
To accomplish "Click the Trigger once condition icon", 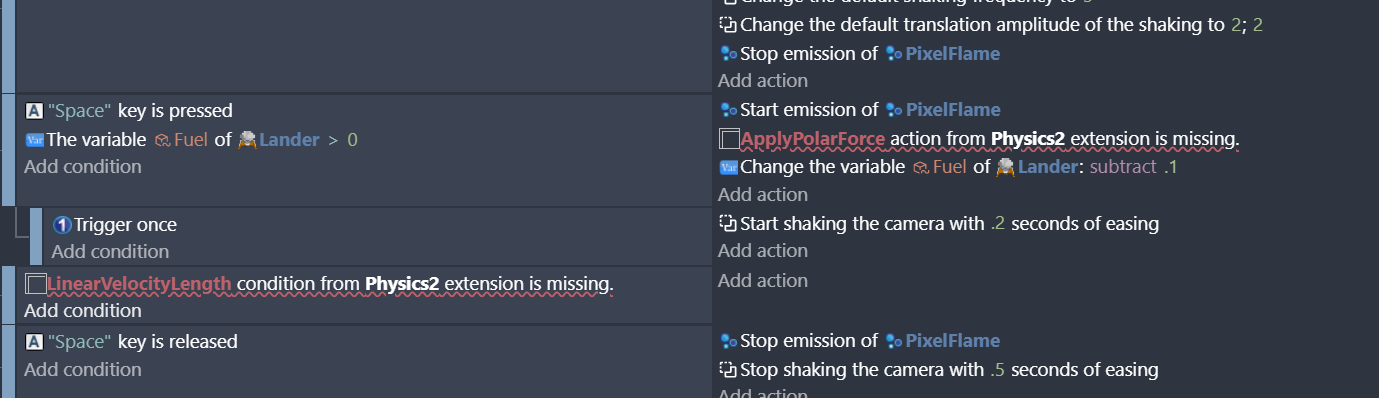I will click(x=61, y=225).
